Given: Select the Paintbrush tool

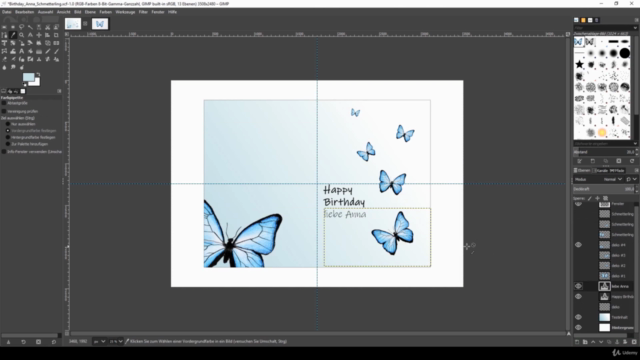Looking at the screenshot, I should tap(56, 51).
